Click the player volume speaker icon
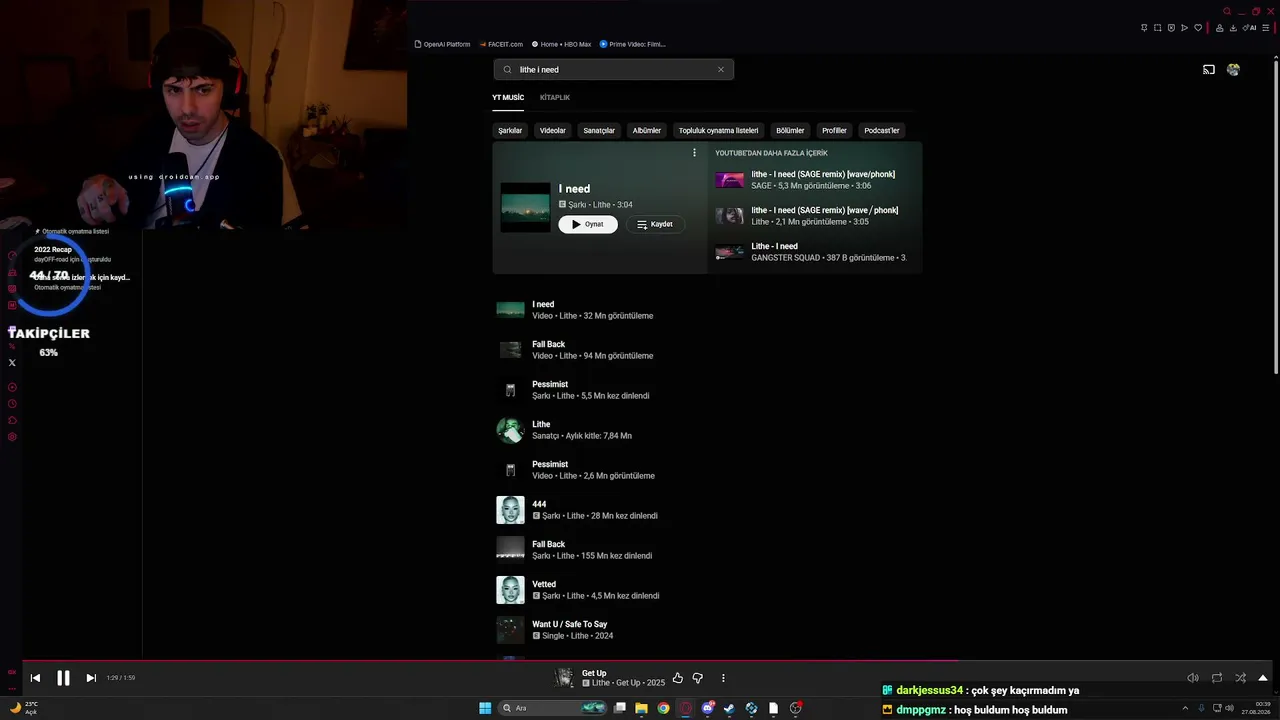Image resolution: width=1280 pixels, height=720 pixels. point(1193,678)
